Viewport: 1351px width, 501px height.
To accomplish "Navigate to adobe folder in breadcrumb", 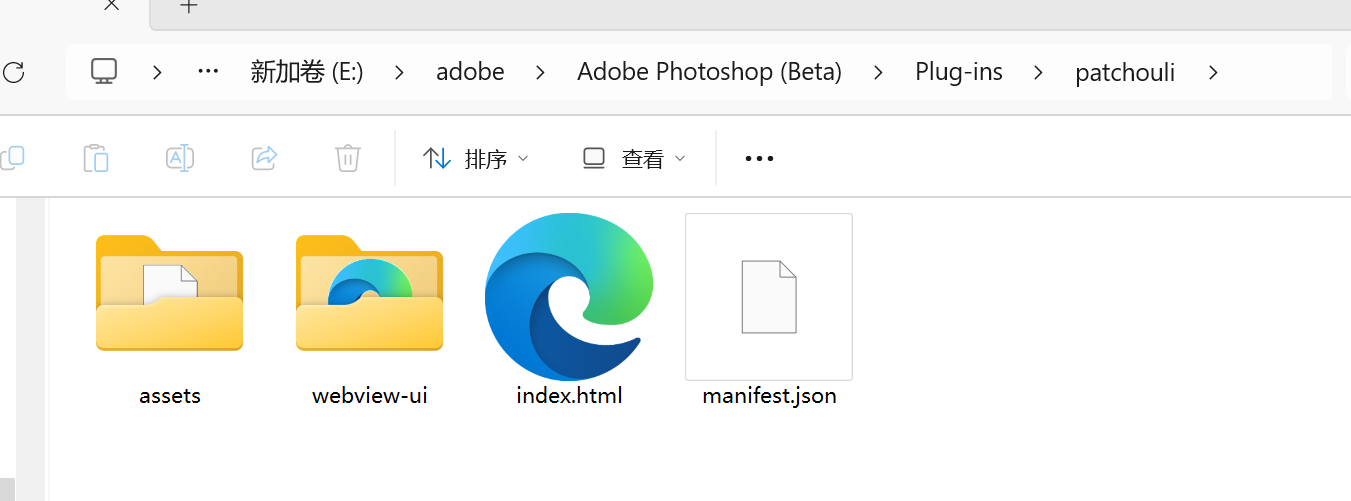I will (470, 72).
